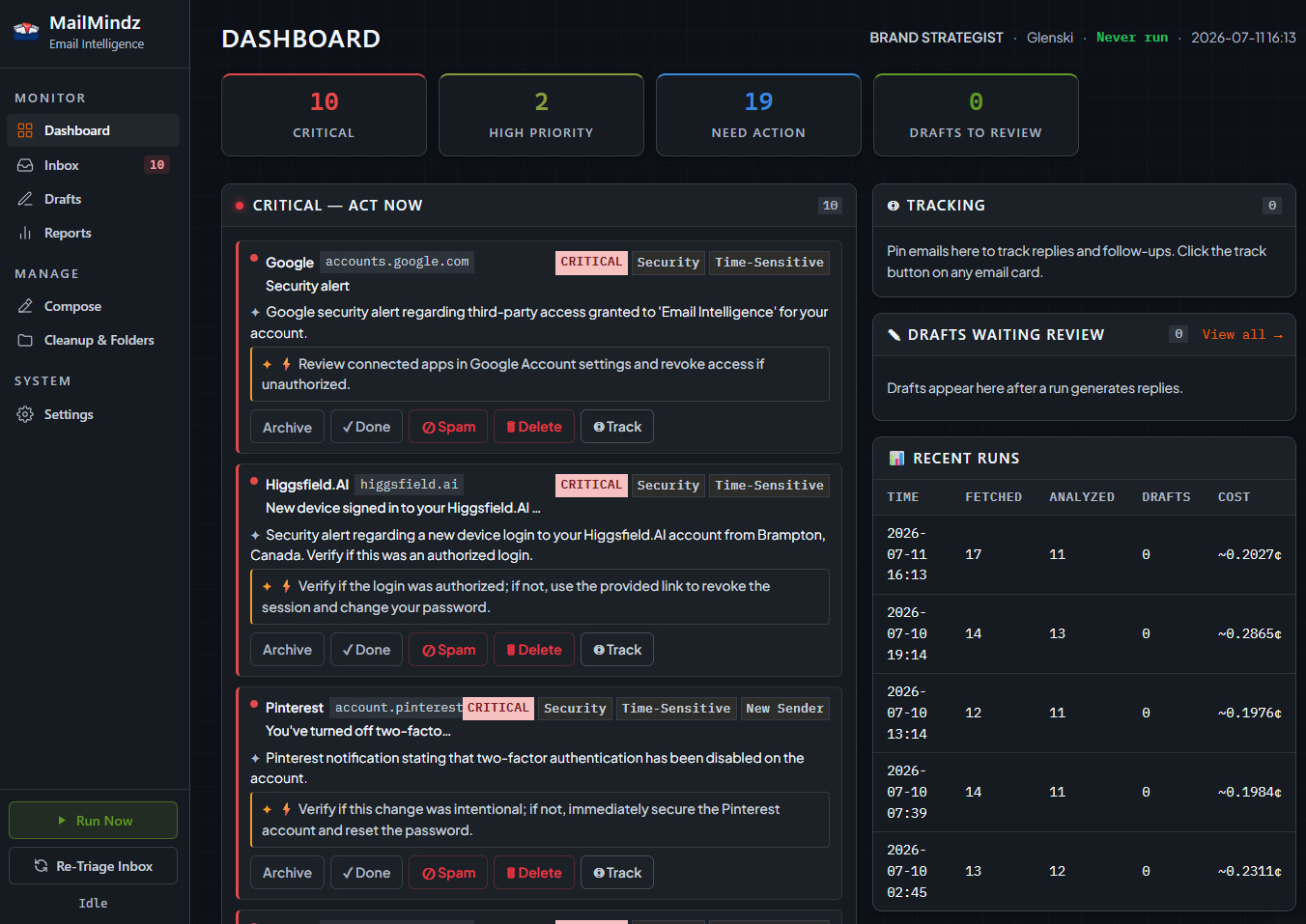Click the Need Action stat card showing 19

coord(758,115)
